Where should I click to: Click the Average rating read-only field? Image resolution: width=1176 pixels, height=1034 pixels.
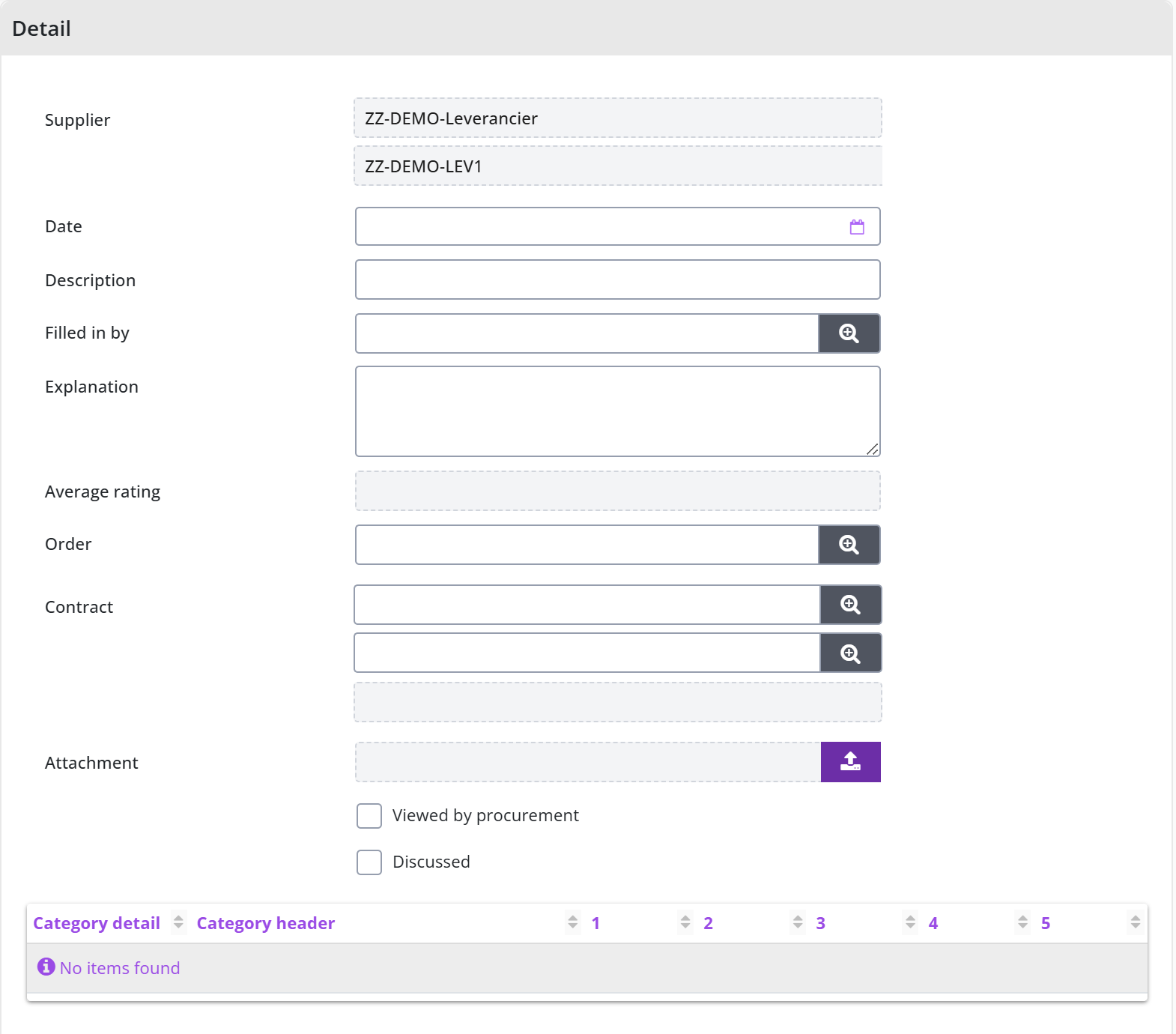click(x=618, y=491)
